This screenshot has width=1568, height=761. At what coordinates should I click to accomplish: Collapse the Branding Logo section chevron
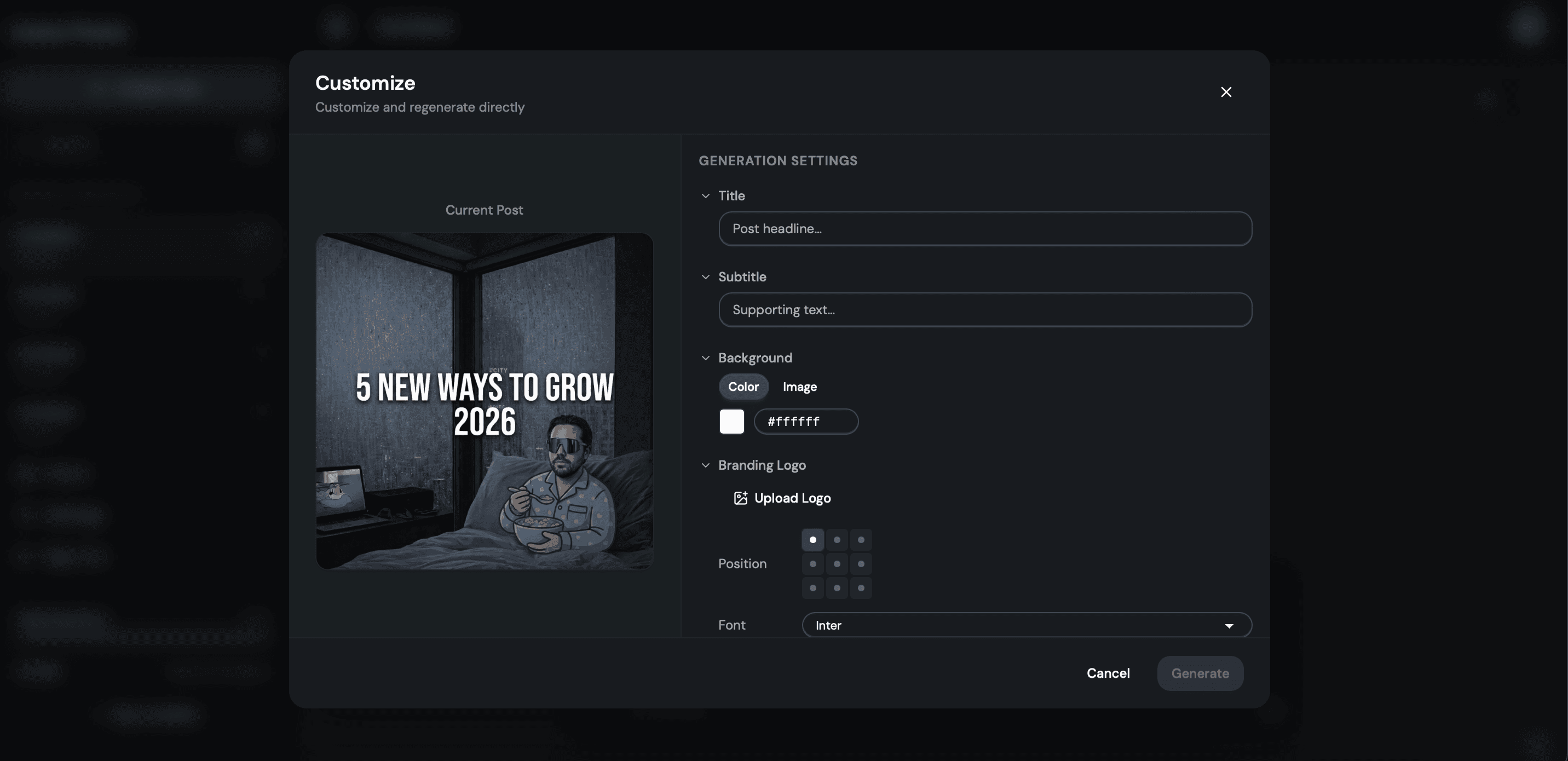(706, 465)
